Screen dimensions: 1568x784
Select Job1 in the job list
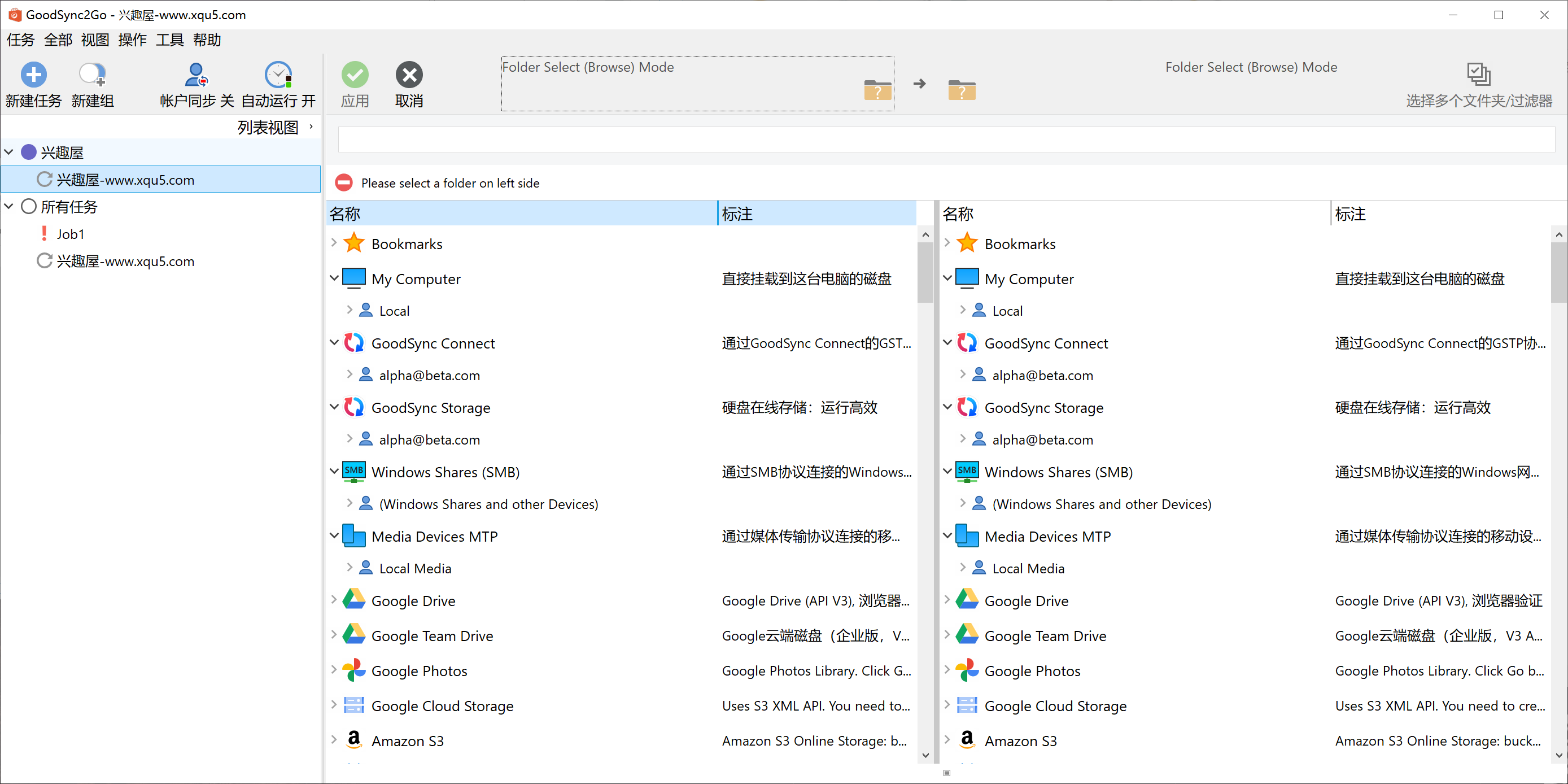click(70, 234)
